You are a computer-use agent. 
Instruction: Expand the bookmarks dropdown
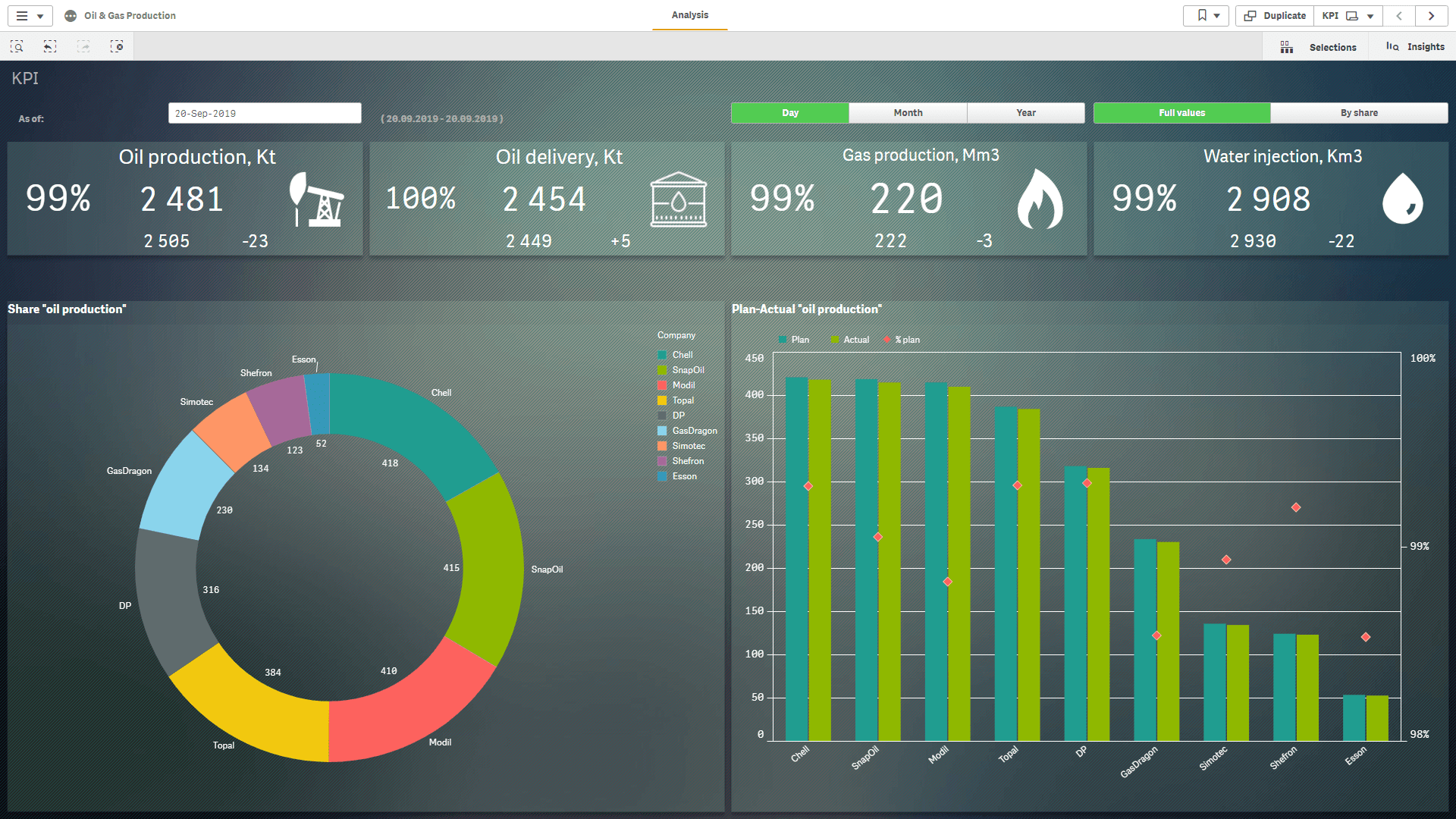click(x=1207, y=16)
